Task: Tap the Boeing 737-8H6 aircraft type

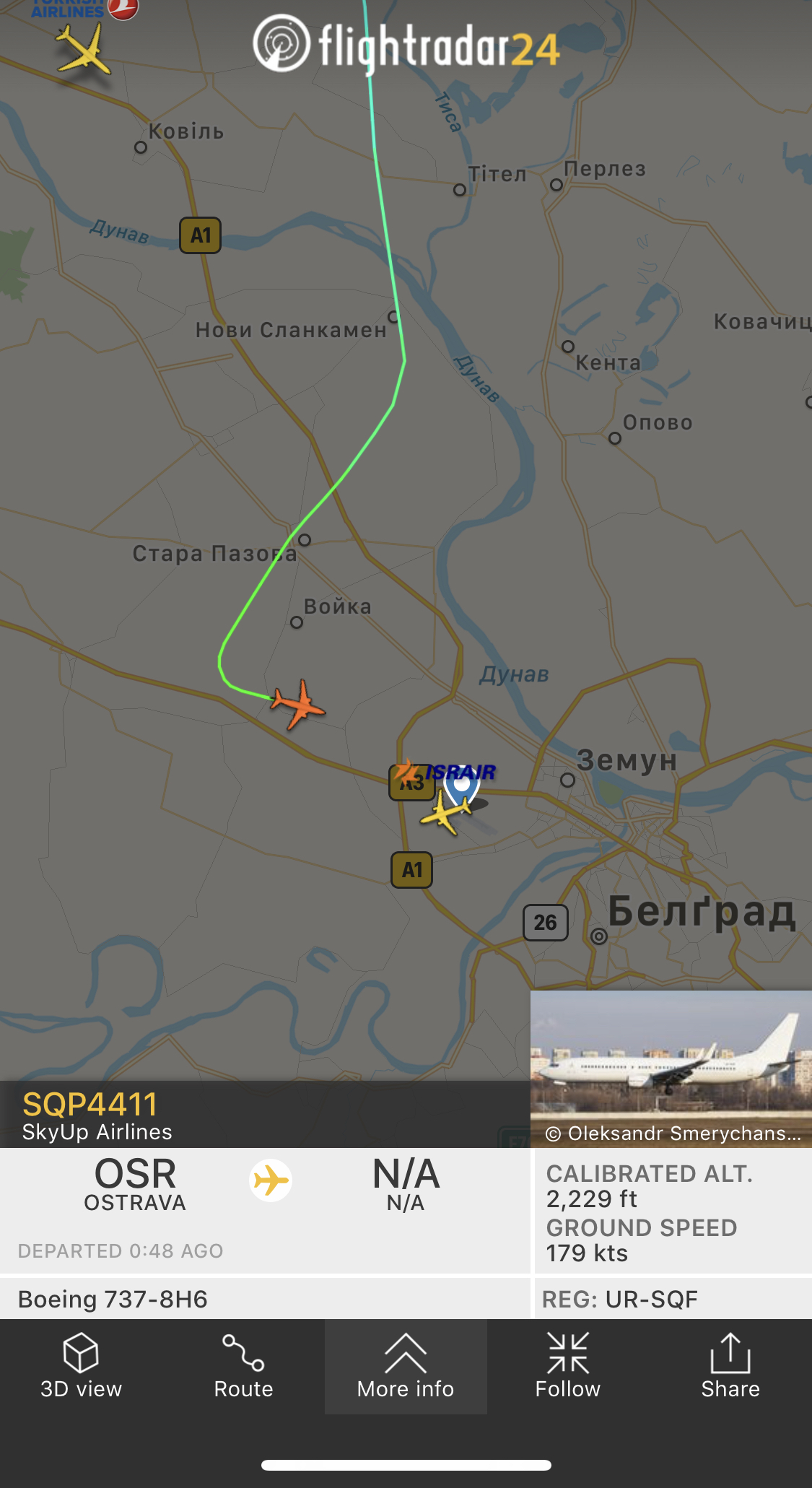Action: click(113, 1300)
